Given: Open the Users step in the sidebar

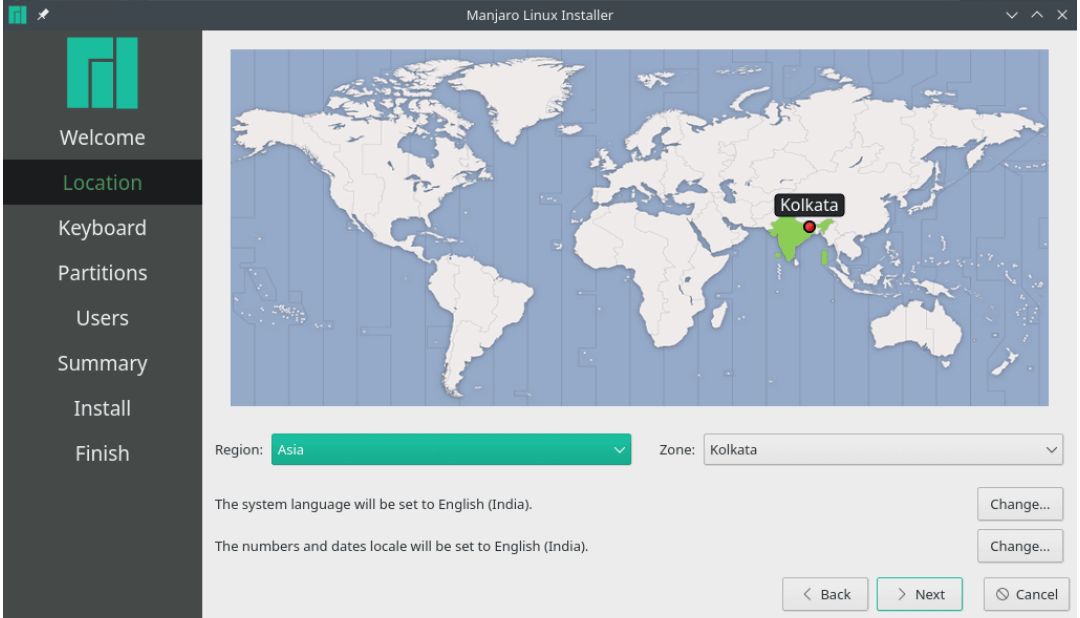Looking at the screenshot, I should [102, 318].
